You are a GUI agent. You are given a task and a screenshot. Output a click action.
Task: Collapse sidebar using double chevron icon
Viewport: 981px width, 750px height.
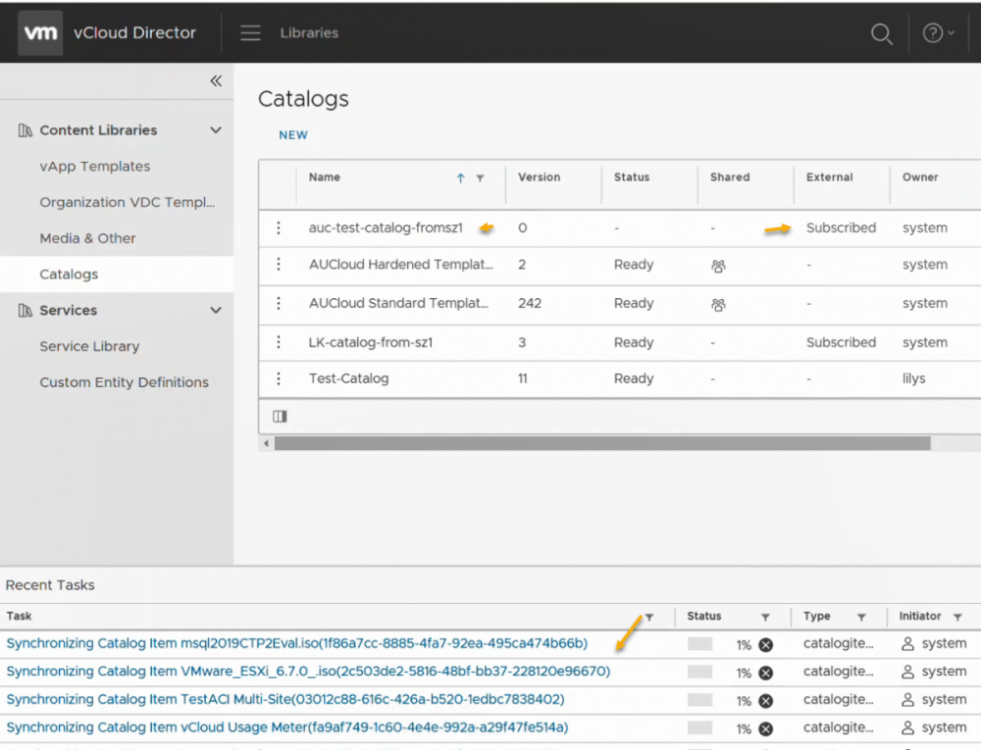[x=215, y=83]
